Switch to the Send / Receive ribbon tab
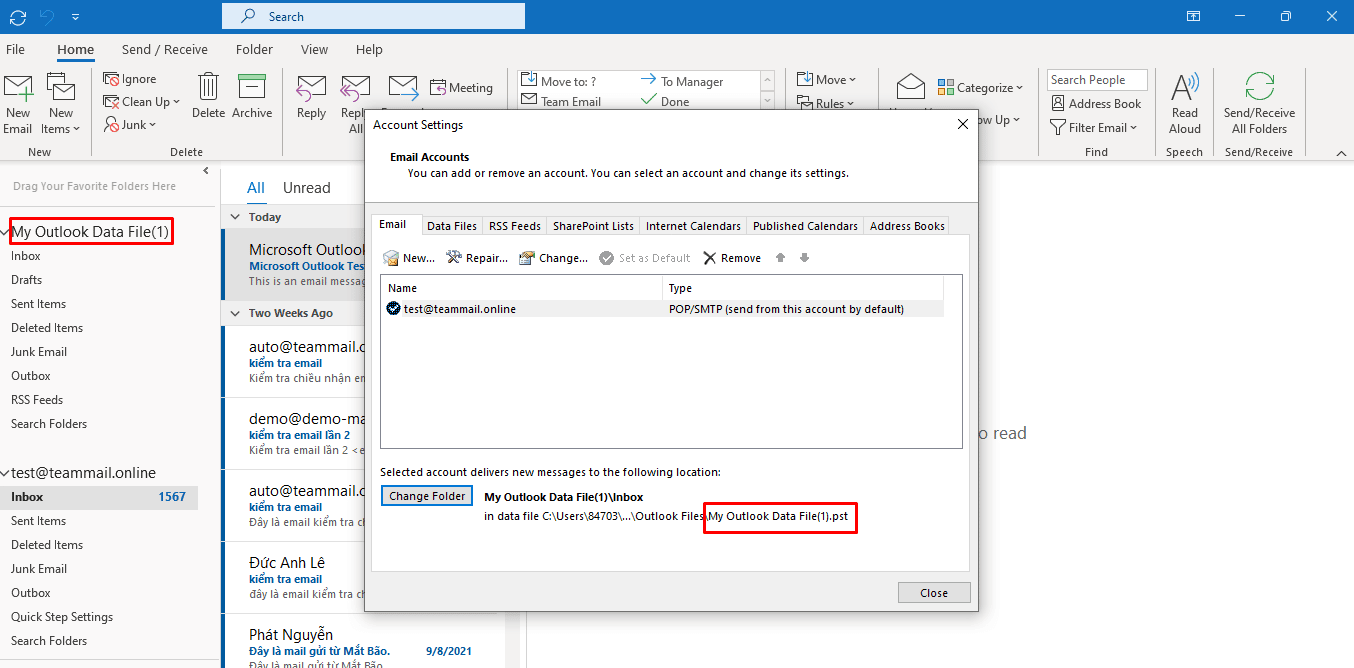 [x=165, y=49]
